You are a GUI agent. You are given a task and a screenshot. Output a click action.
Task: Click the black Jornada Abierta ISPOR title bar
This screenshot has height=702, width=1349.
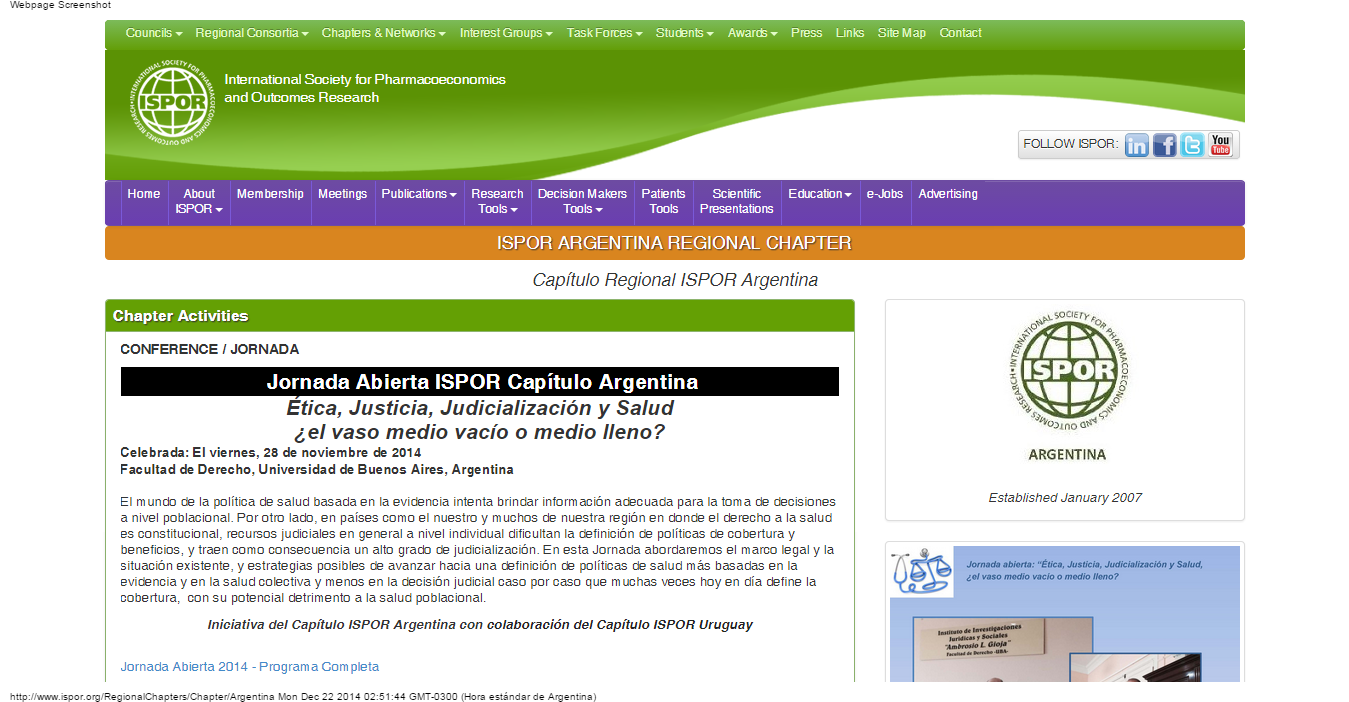coord(480,382)
